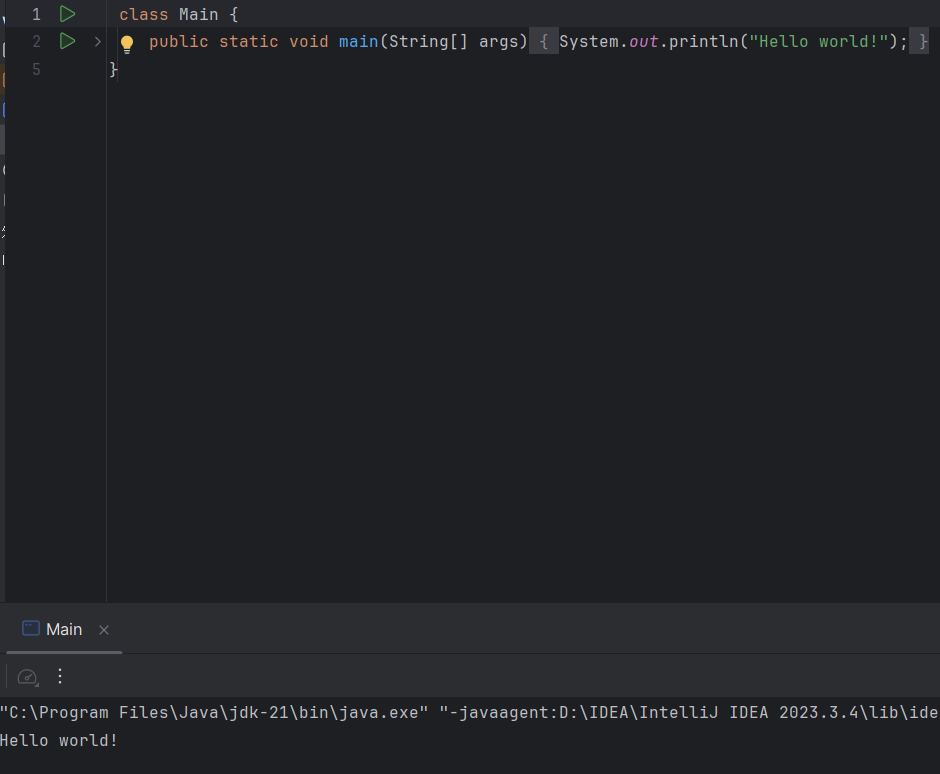This screenshot has width=940, height=774.
Task: Click the "Hello world!" string literal in code
Action: point(819,42)
